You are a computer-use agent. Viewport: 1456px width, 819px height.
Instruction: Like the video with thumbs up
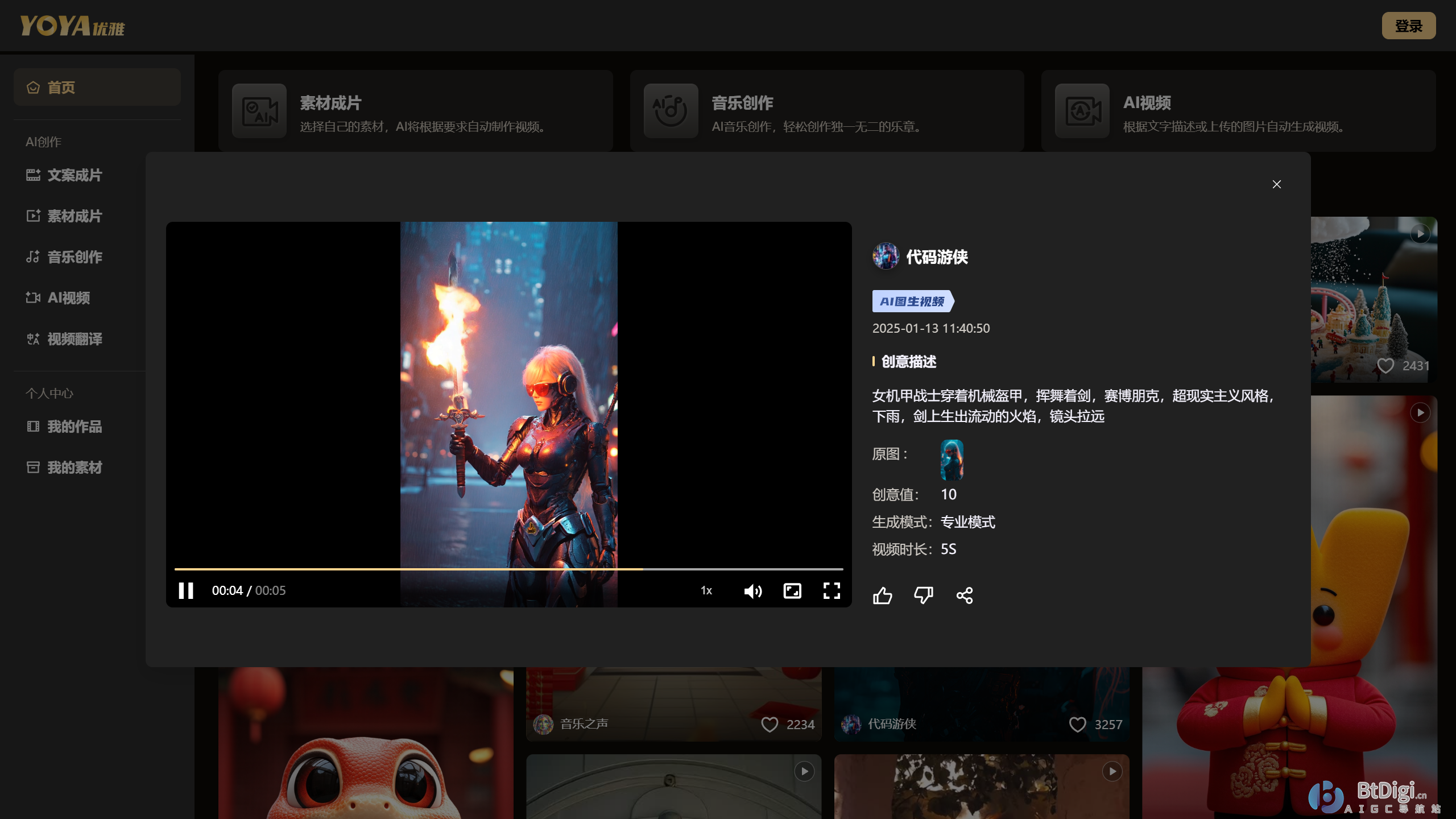pos(883,595)
